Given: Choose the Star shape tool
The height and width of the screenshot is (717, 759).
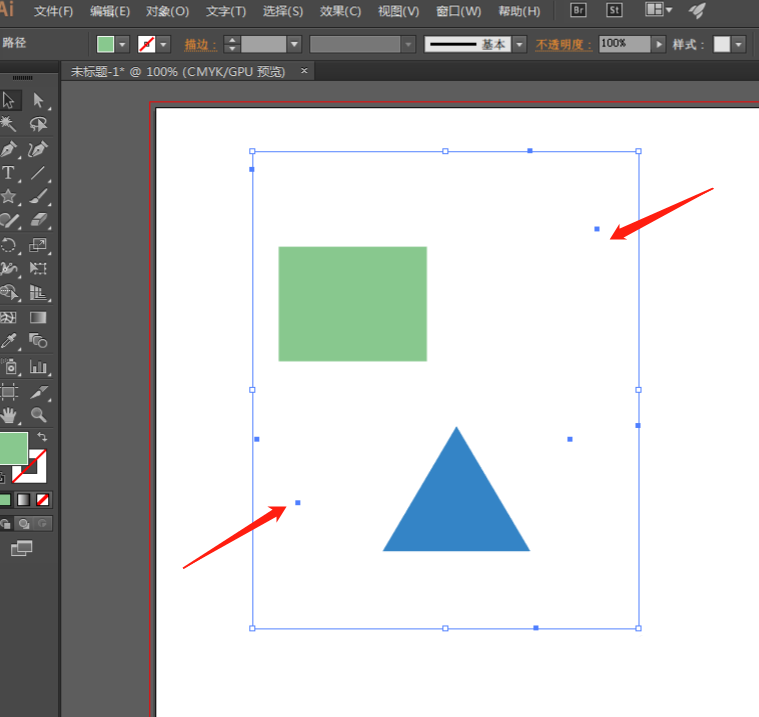Looking at the screenshot, I should click(9, 197).
